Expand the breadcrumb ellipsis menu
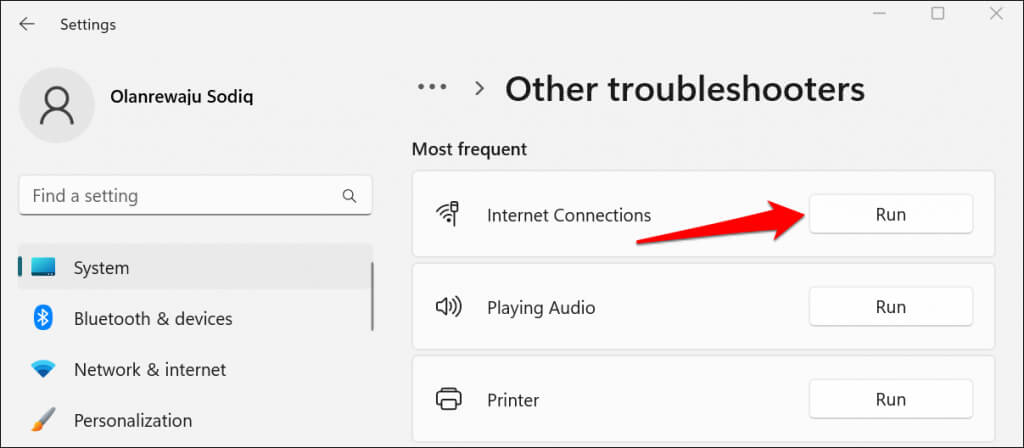Screen dimensions: 1024x448 tap(432, 88)
